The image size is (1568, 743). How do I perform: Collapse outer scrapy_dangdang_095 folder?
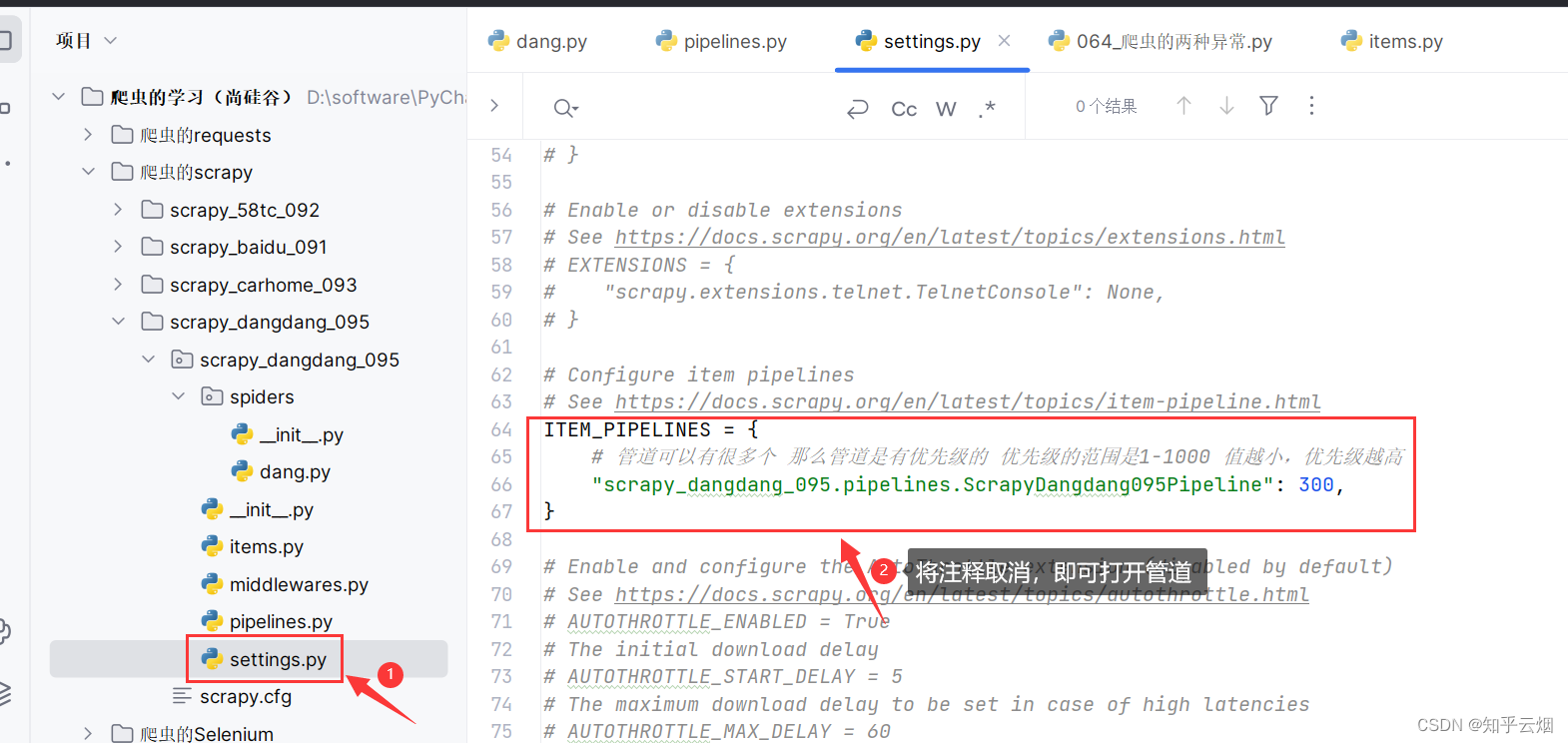point(118,322)
